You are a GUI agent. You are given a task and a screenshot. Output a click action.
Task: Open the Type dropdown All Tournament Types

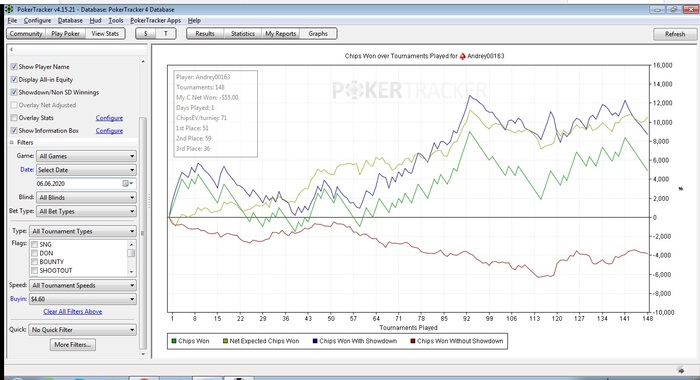click(83, 231)
